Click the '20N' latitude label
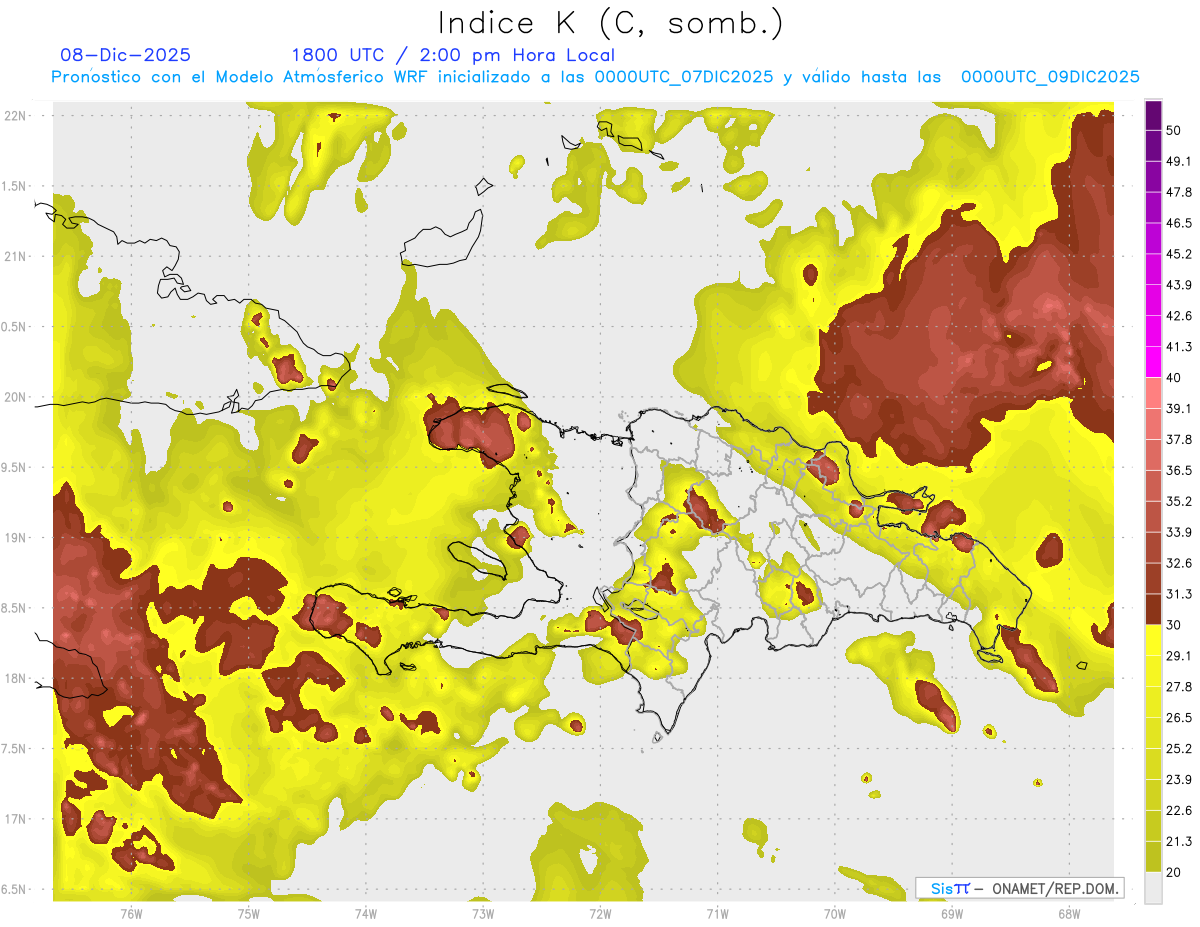1200x927 pixels. click(x=16, y=397)
